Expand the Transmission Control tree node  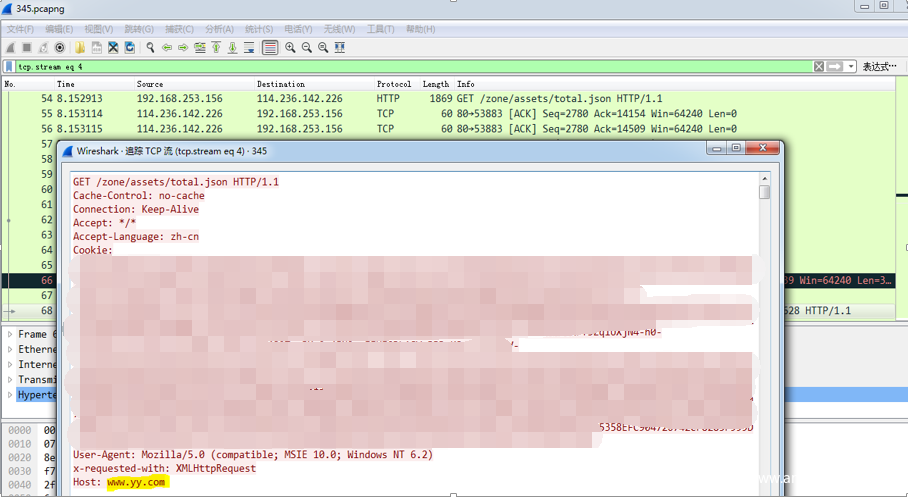pos(10,379)
